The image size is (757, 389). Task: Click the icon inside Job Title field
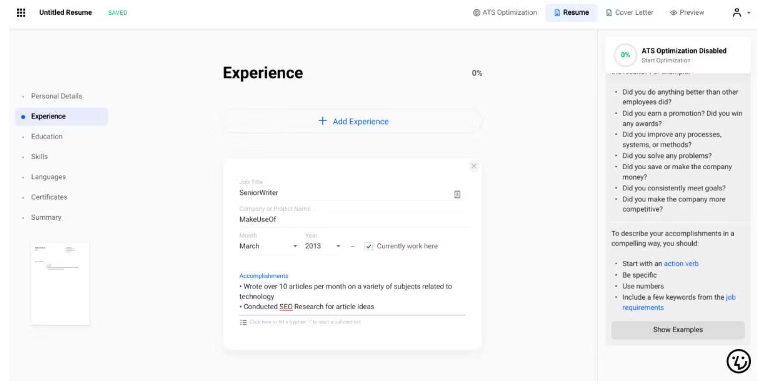(x=457, y=194)
